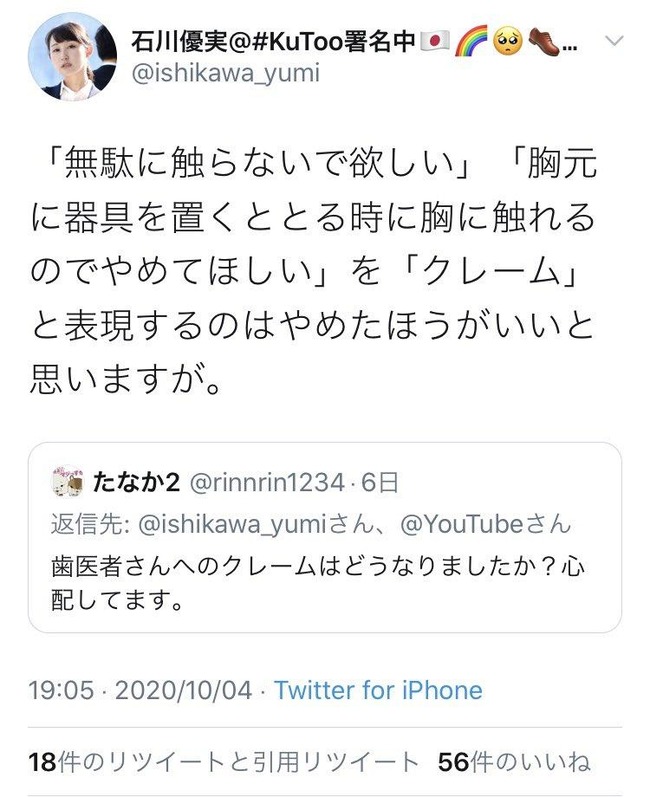Open the quoted user's small avatar
The height and width of the screenshot is (797, 650).
pos(68,481)
